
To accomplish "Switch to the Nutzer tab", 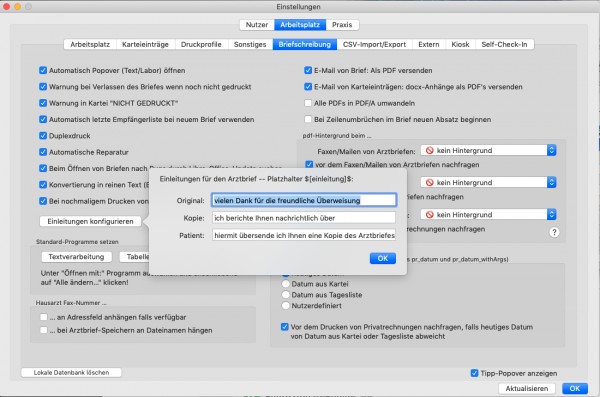I will tap(257, 25).
